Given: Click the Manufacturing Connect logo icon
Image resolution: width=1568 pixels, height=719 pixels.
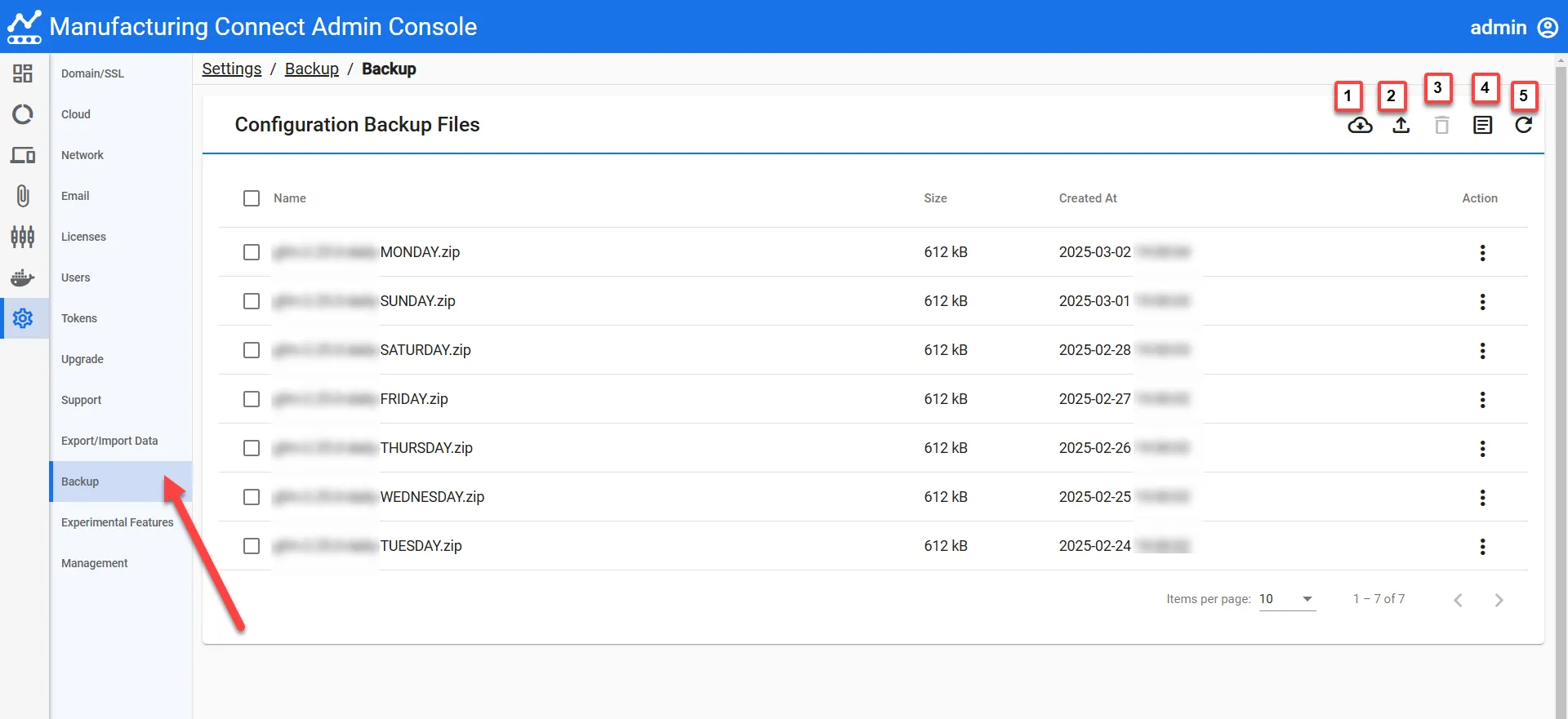Looking at the screenshot, I should pyautogui.click(x=24, y=27).
